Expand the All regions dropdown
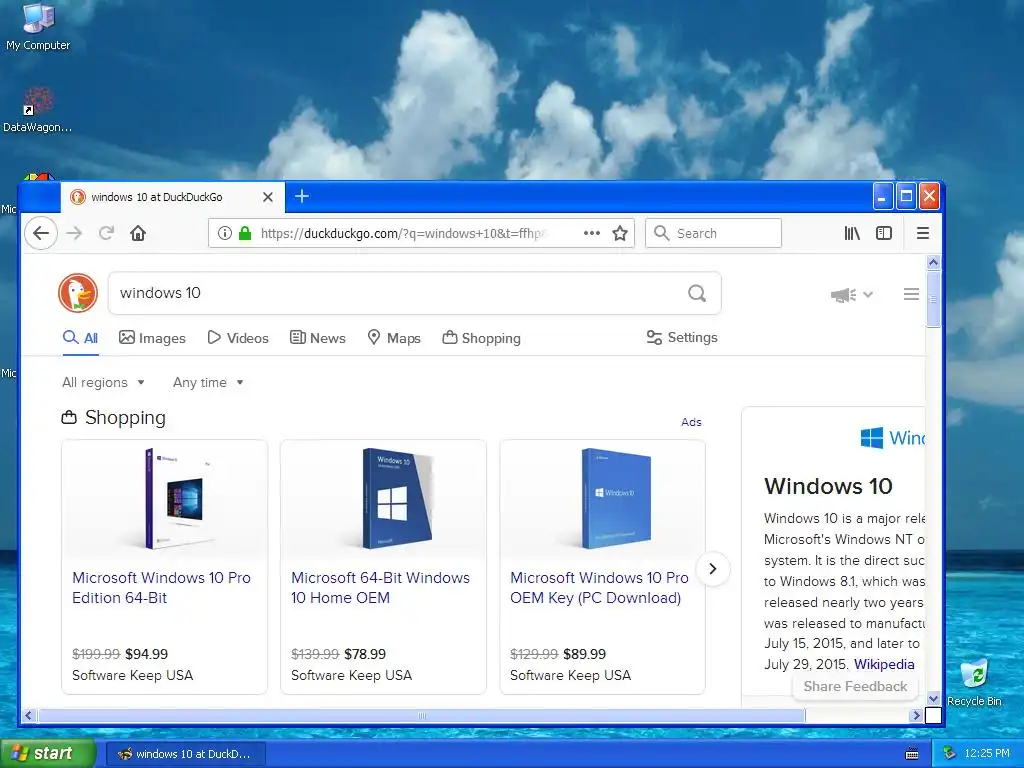 click(x=103, y=383)
